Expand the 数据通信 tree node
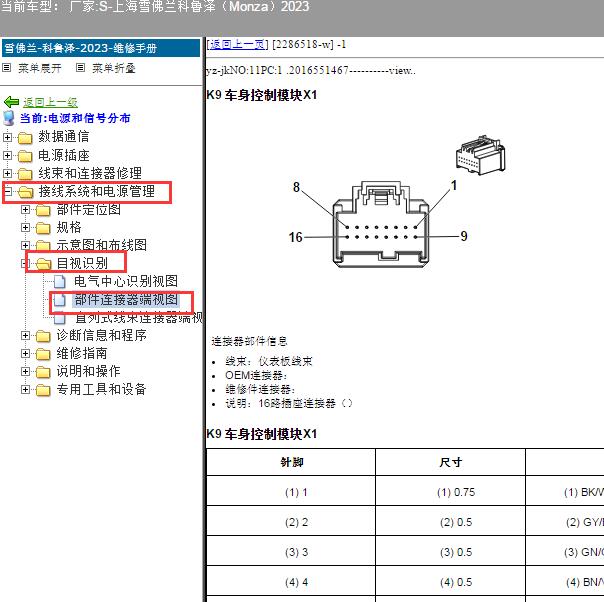 7,137
